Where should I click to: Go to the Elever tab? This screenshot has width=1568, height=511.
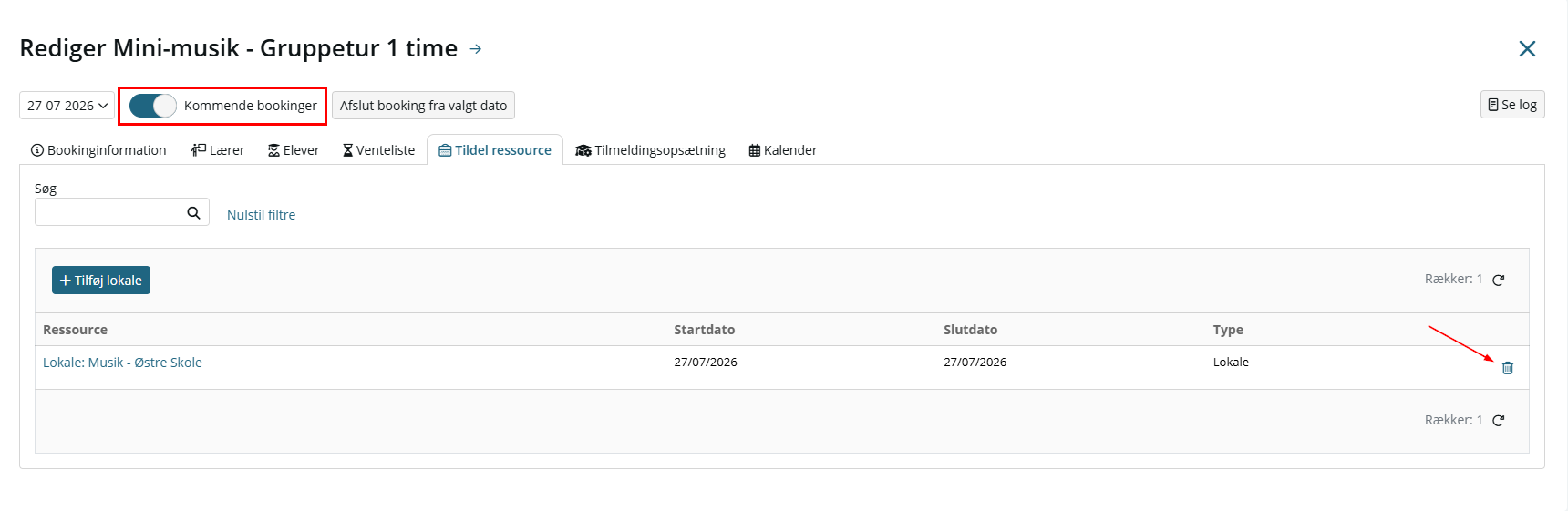pos(294,150)
